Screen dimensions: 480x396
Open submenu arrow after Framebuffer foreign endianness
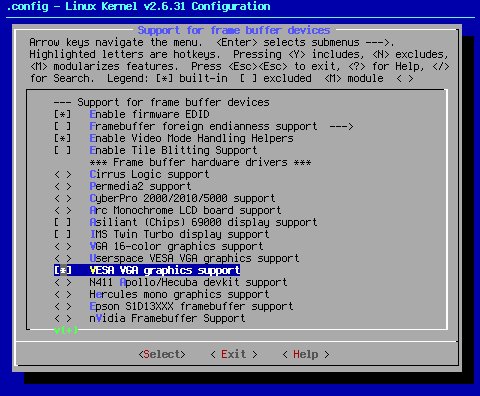click(x=341, y=127)
